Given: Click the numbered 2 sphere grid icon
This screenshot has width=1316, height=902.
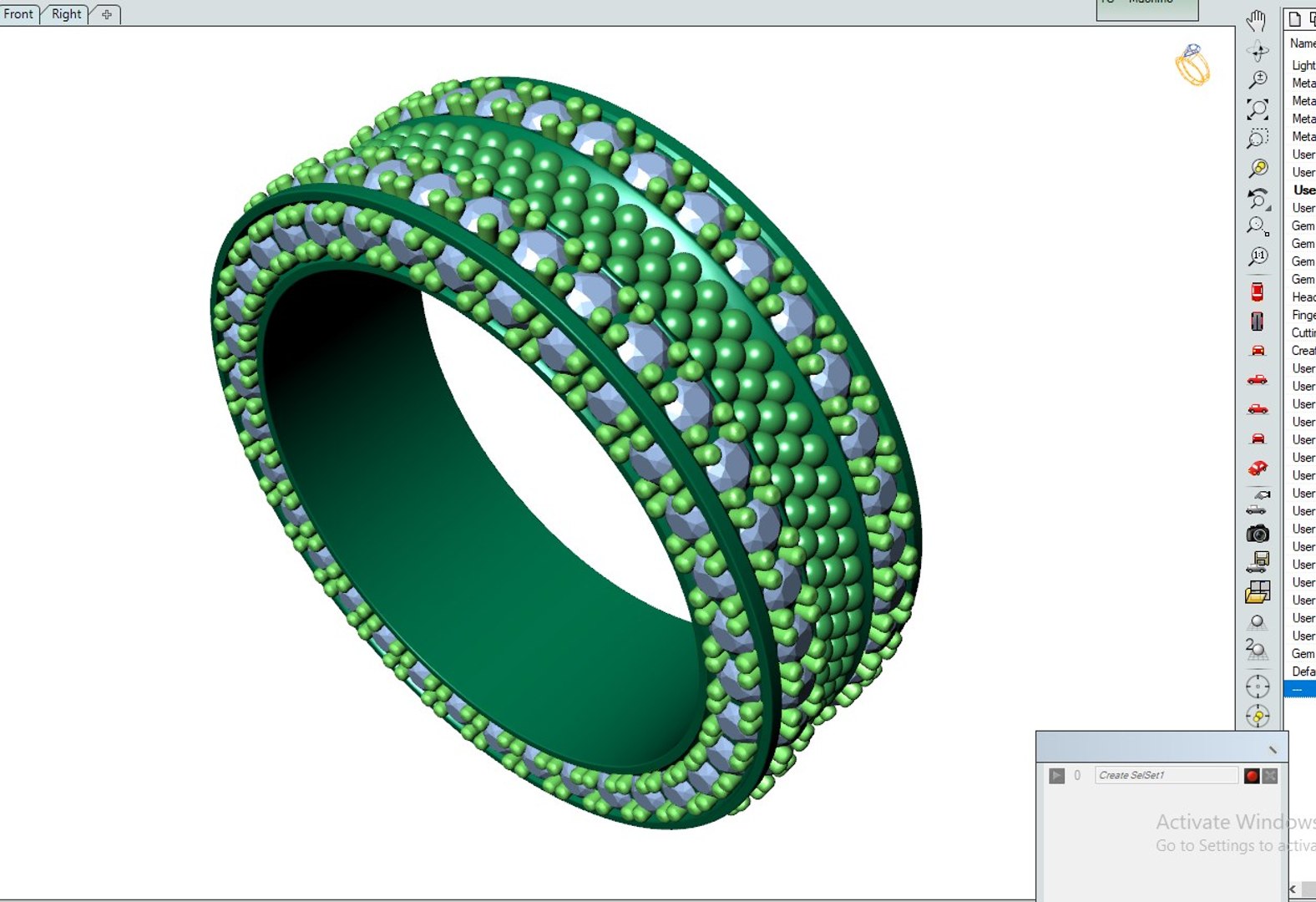Looking at the screenshot, I should 1257,650.
